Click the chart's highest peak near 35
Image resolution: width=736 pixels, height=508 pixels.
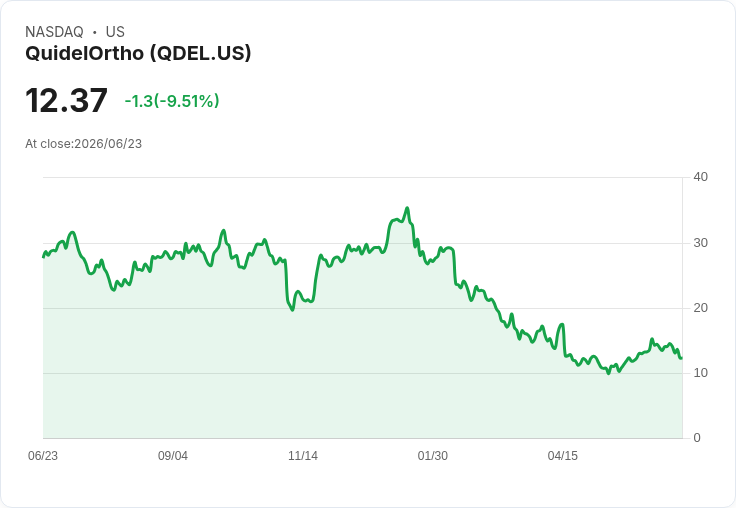(x=407, y=208)
